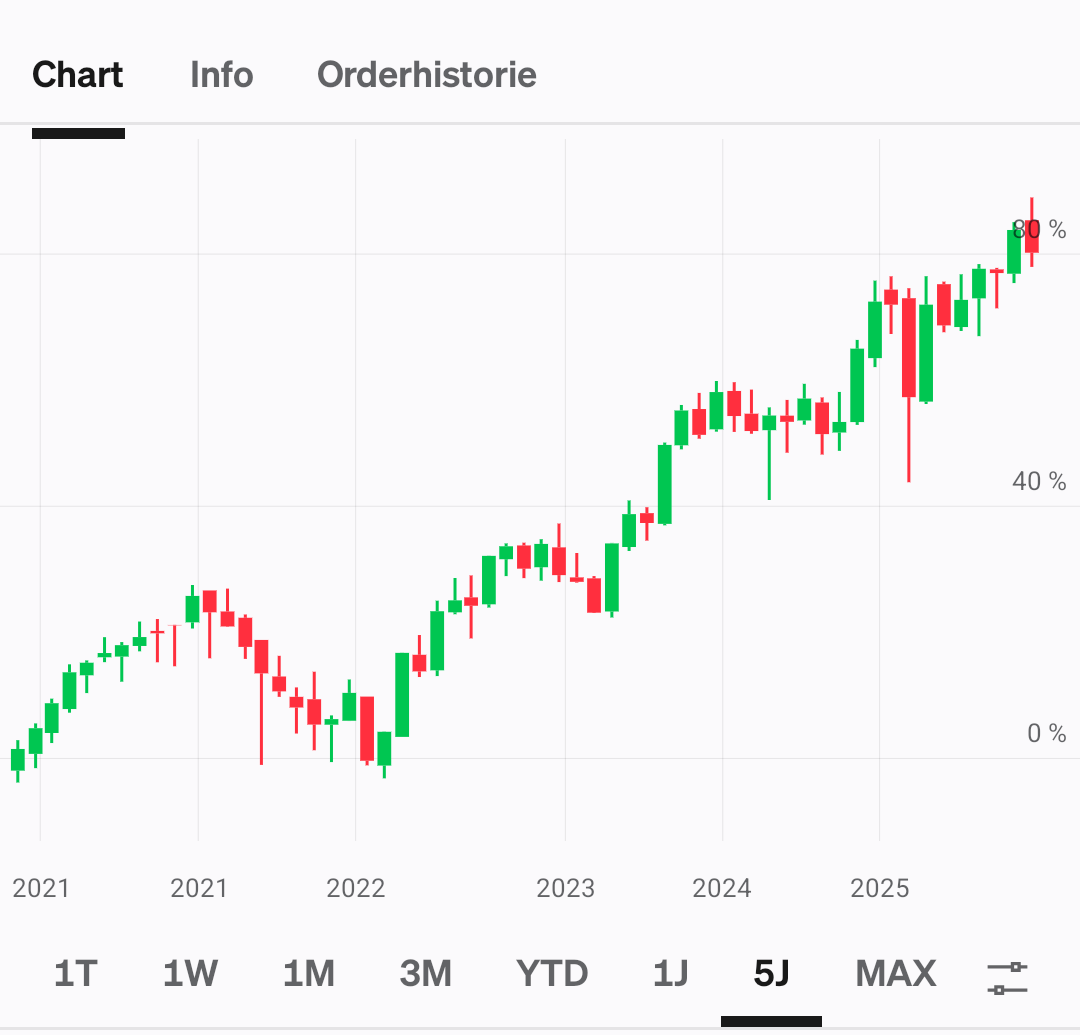Click the rightmost red candlestick
This screenshot has width=1080, height=1035.
[x=1032, y=237]
